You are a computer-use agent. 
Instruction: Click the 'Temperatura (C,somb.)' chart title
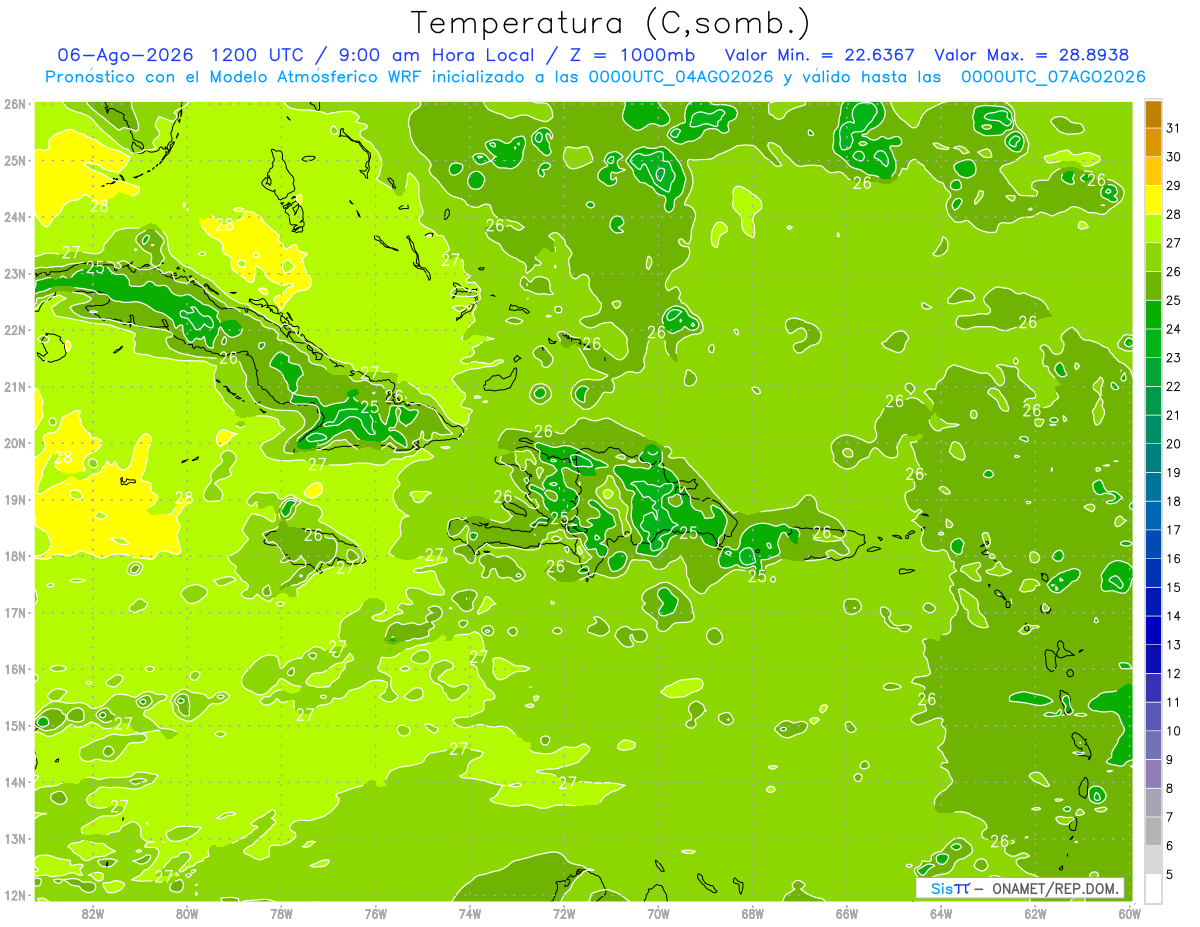pos(611,23)
